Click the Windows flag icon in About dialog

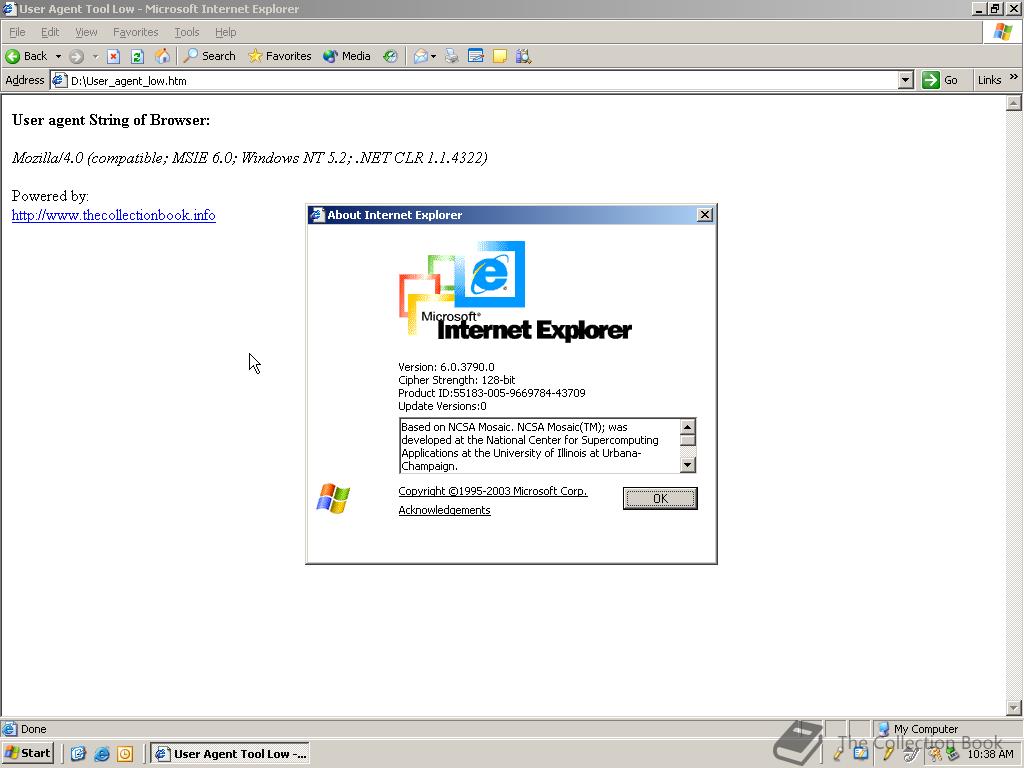click(x=333, y=499)
